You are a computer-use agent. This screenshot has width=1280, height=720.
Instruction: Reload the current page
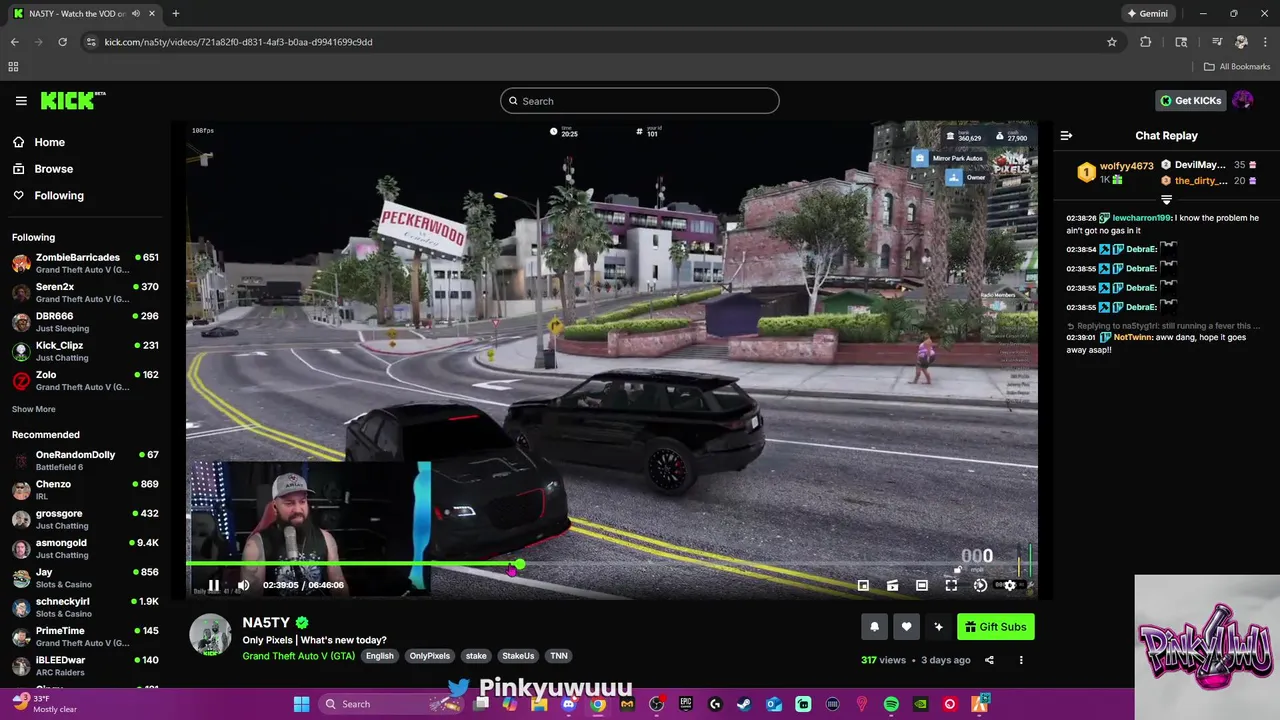point(62,42)
